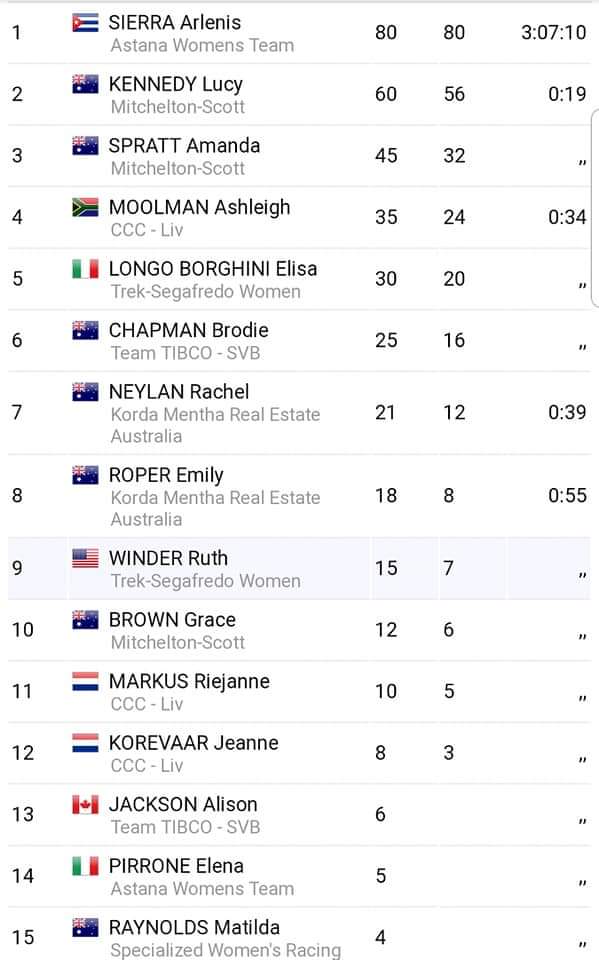
Task: Click the Dutch flag next to MARKUS Riejanne
Action: (85, 681)
